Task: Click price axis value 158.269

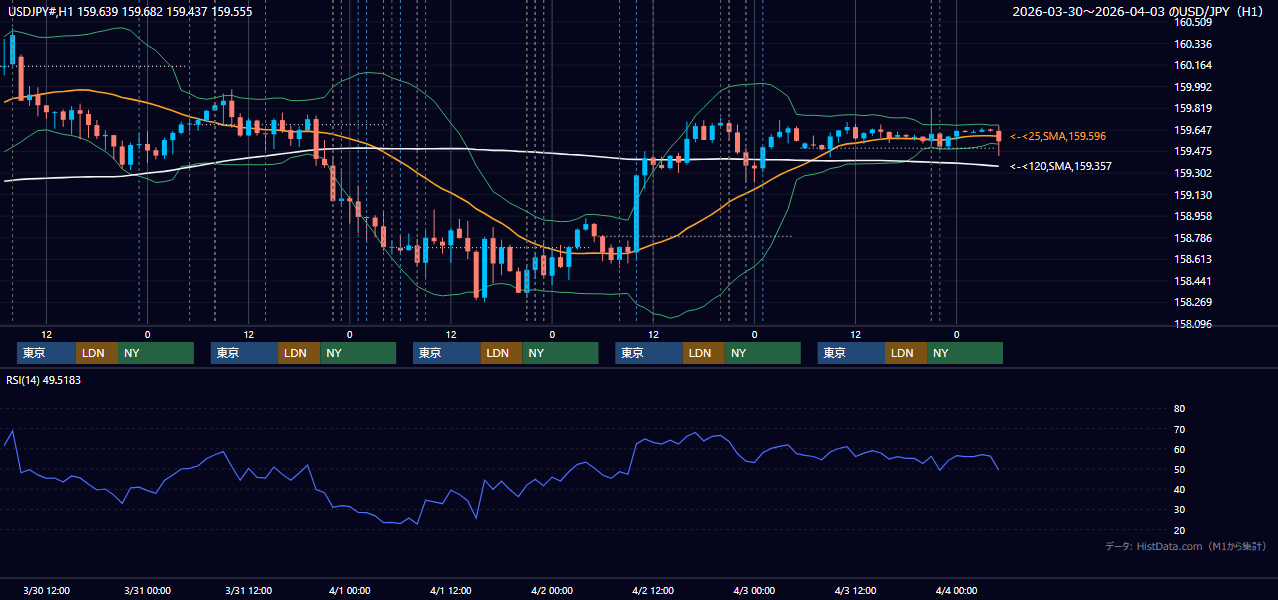Action: [1193, 302]
